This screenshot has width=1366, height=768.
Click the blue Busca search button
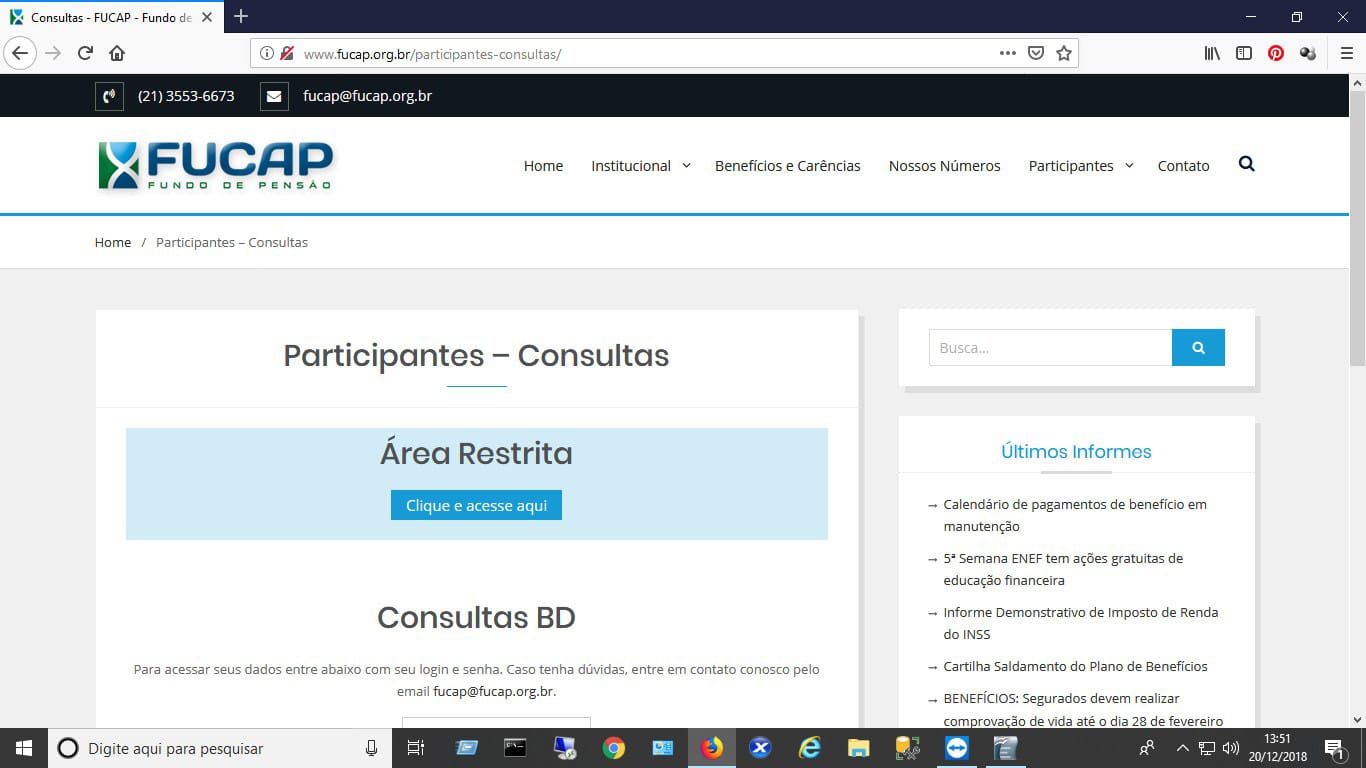click(x=1198, y=348)
